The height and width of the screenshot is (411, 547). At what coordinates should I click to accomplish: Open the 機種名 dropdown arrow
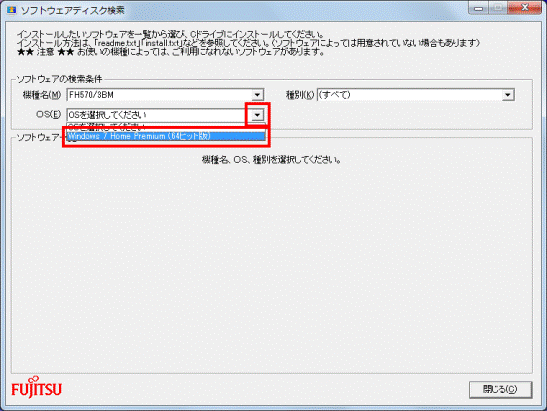click(257, 95)
